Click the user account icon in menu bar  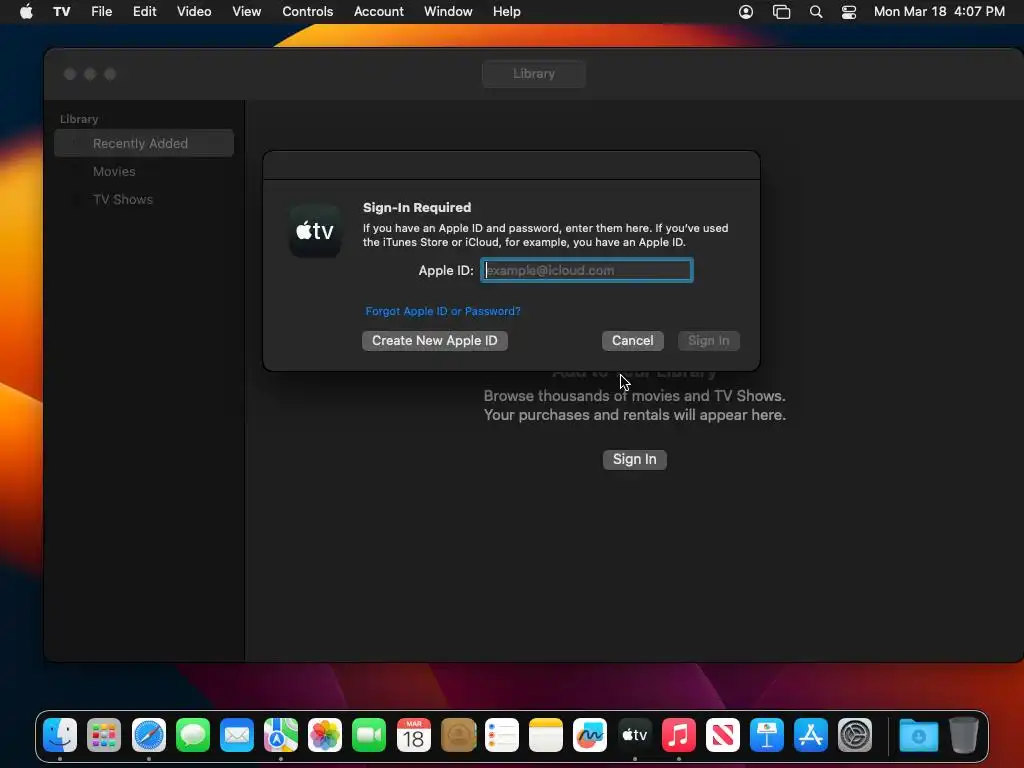[746, 12]
